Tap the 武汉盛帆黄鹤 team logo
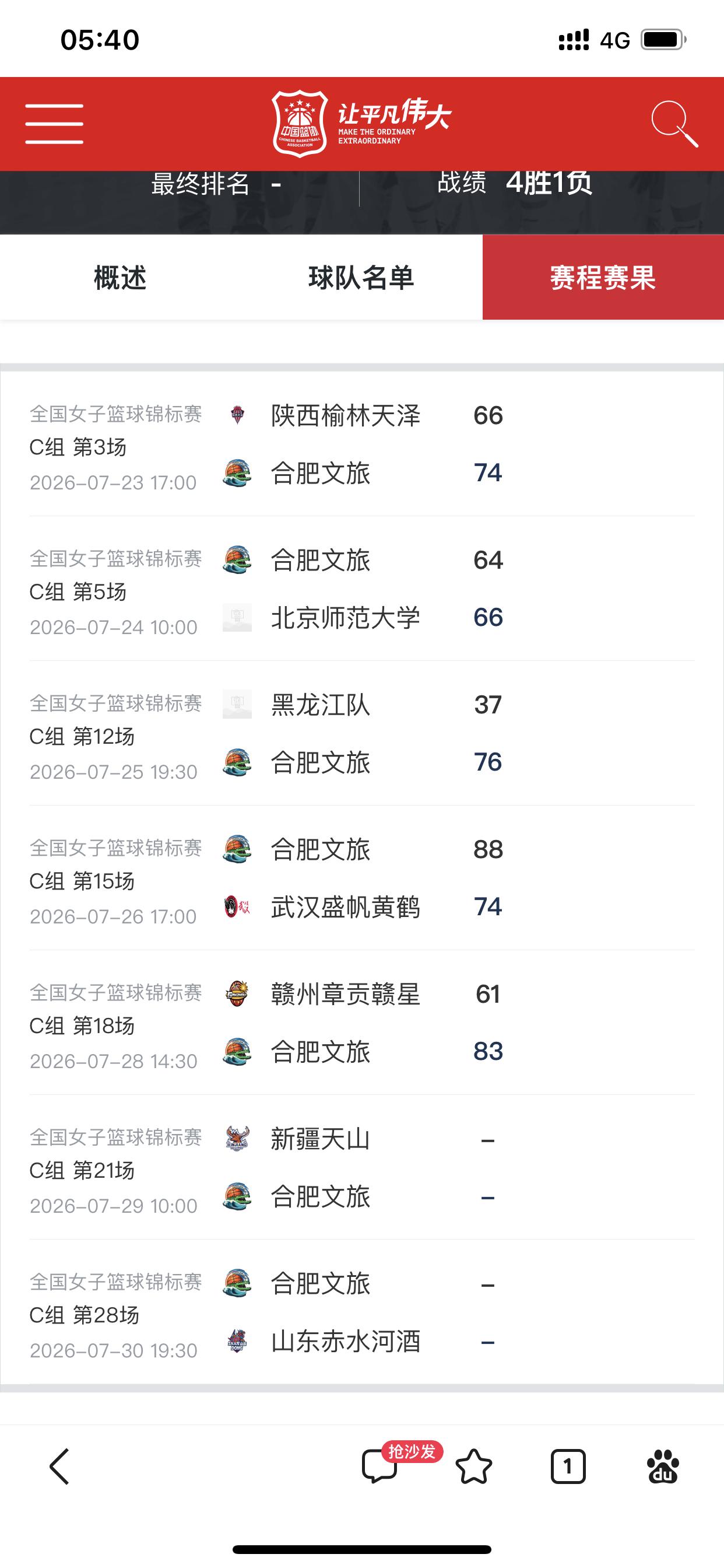The height and width of the screenshot is (1568, 724). pos(237,907)
